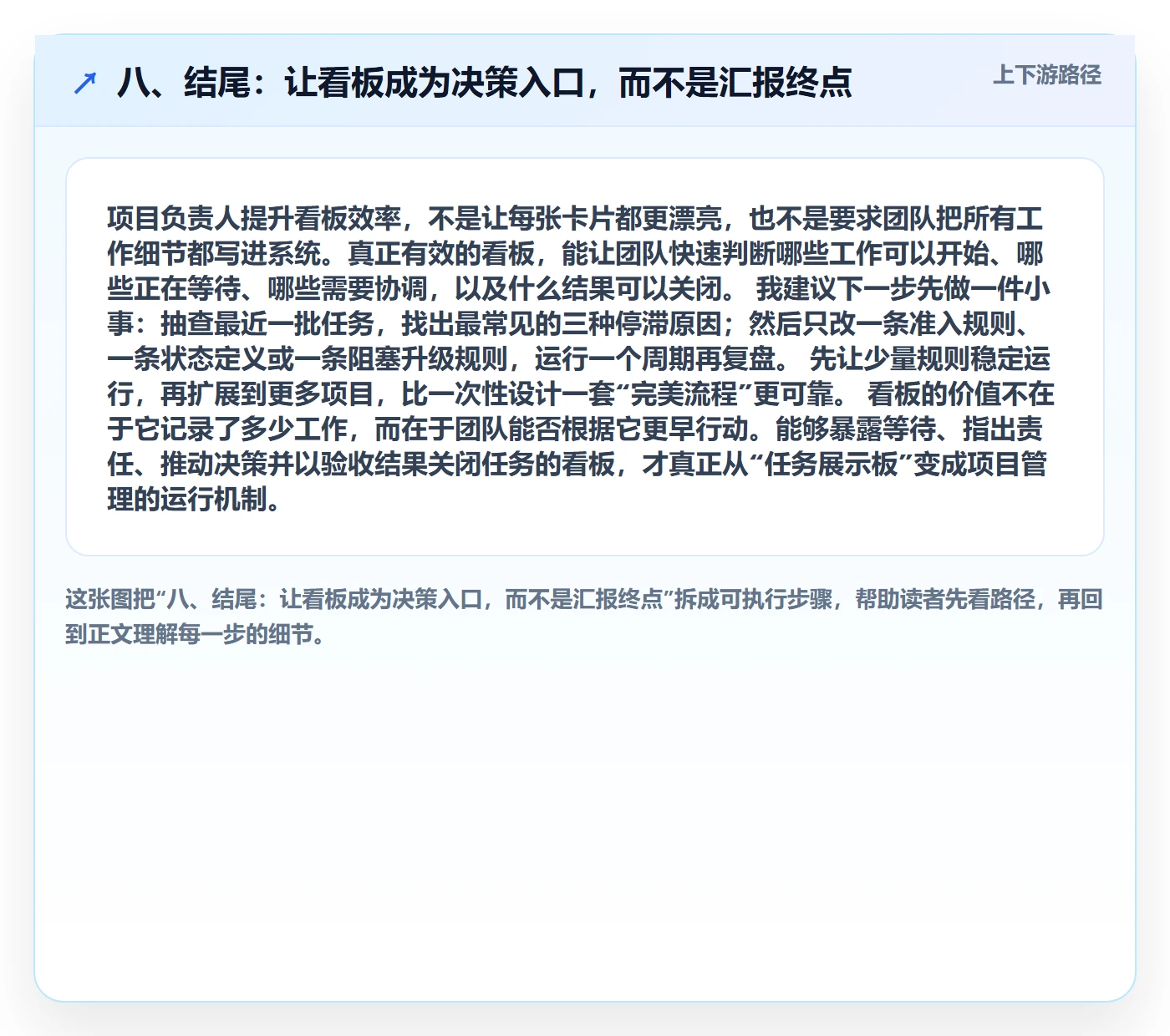This screenshot has width=1170, height=1036.
Task: Click the paragraph starting 项目负责人提升看板效率
Action: [580, 358]
